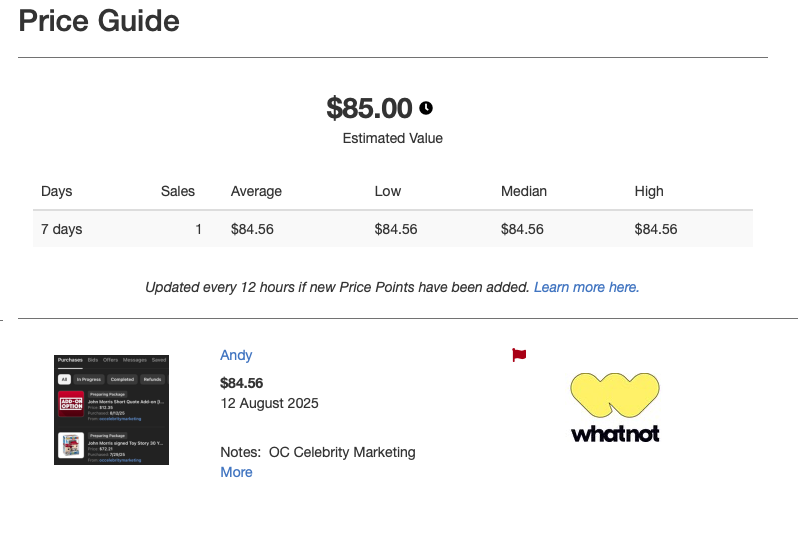The width and height of the screenshot is (808, 538).
Task: Expand notes with the More link
Action: coord(236,472)
